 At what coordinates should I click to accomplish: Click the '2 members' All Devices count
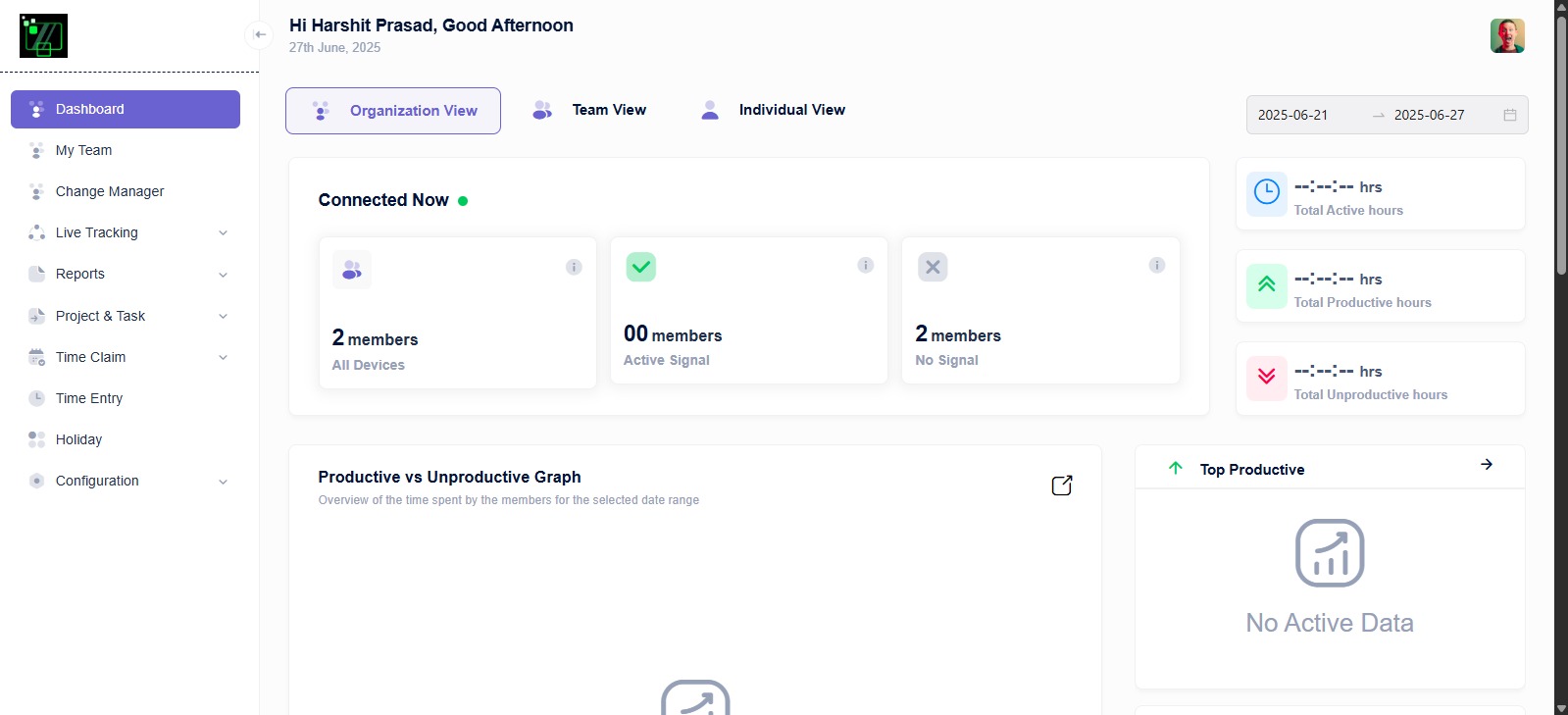click(375, 338)
